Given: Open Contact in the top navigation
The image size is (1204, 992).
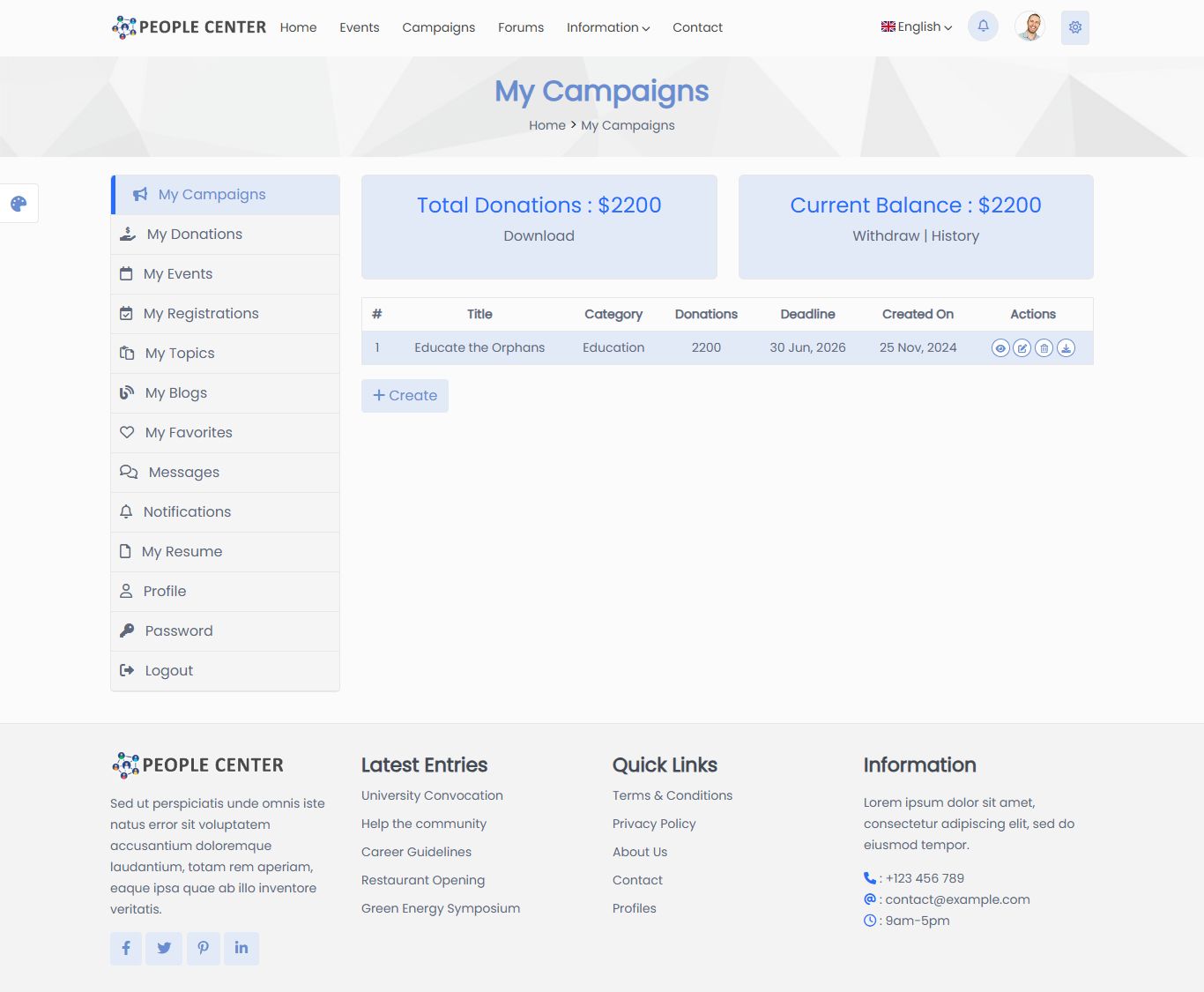Looking at the screenshot, I should point(697,27).
